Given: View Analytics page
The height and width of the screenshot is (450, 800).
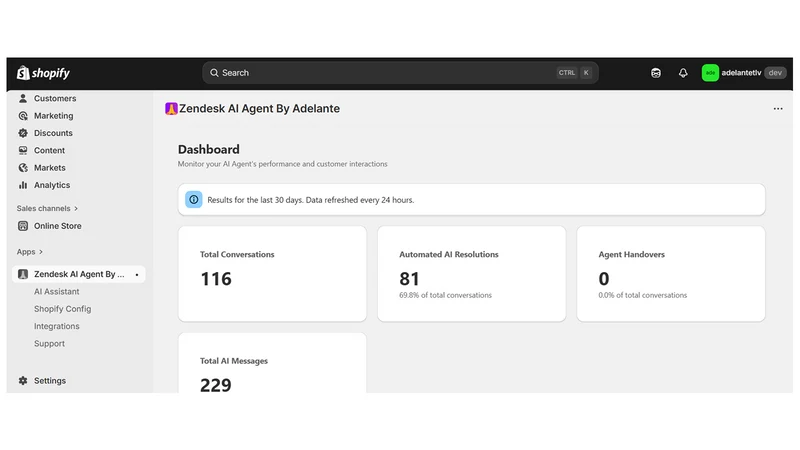Looking at the screenshot, I should point(52,185).
